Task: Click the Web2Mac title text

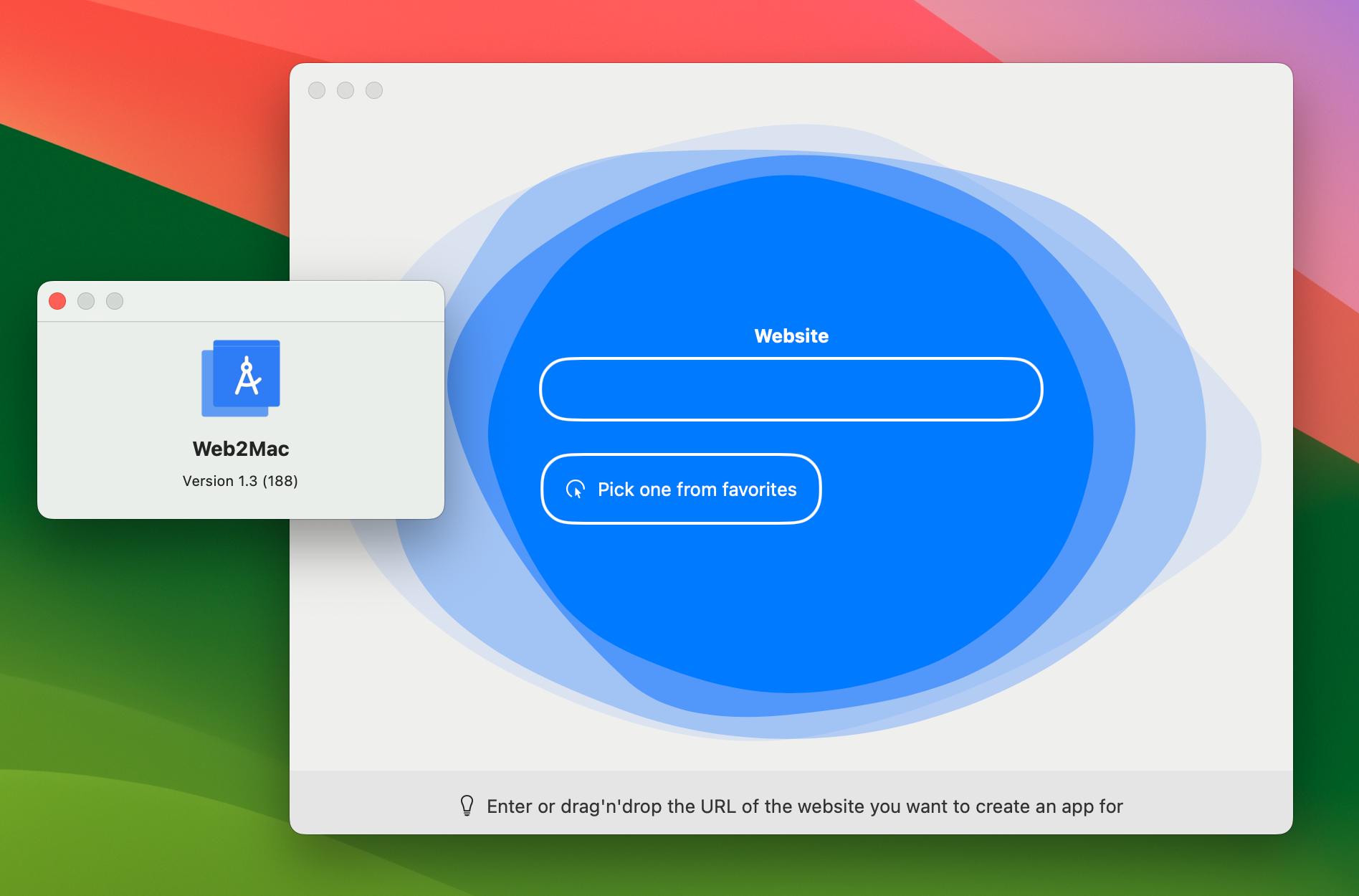Action: click(241, 449)
